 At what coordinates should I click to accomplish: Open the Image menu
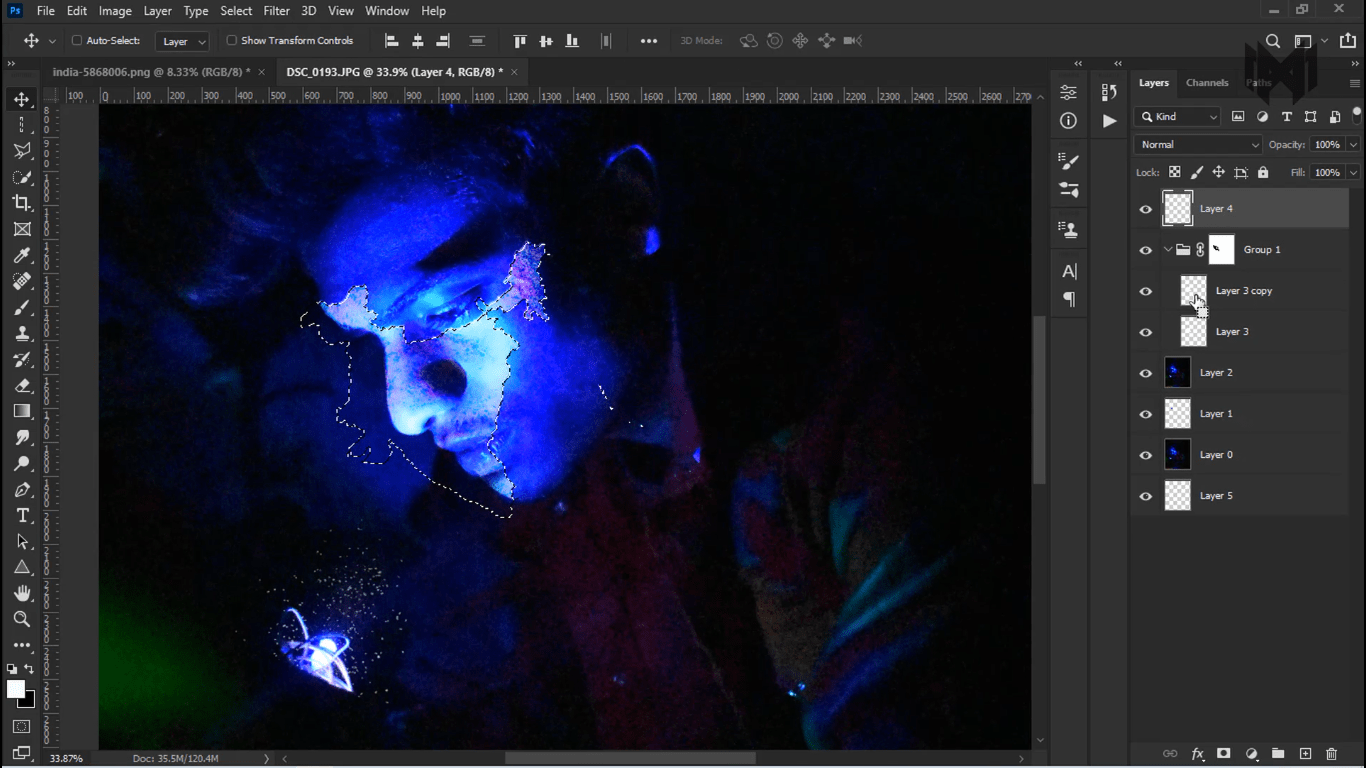point(115,11)
